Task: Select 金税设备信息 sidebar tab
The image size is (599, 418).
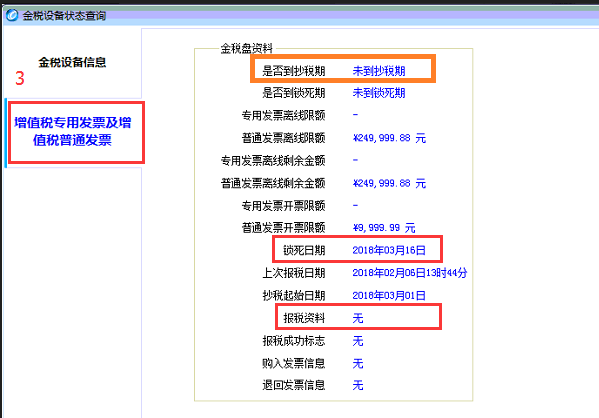Action: [72, 62]
